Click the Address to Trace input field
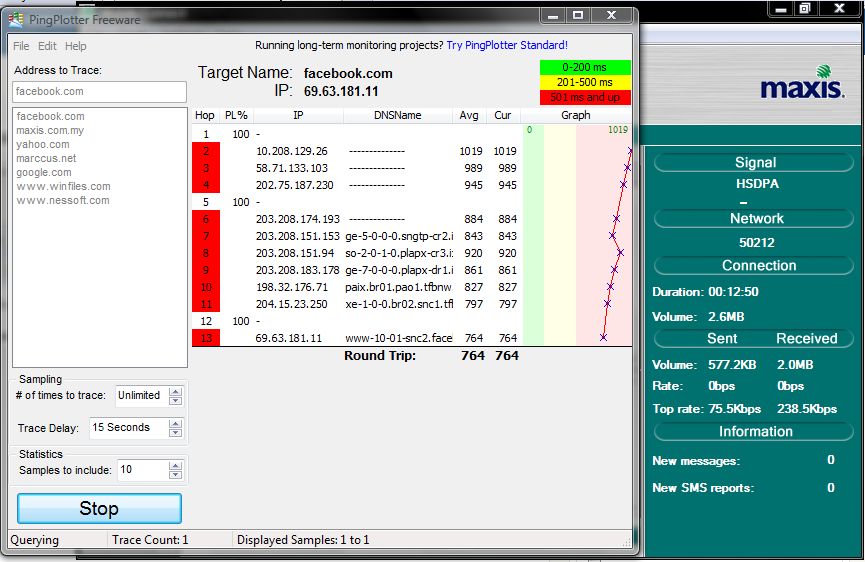This screenshot has height=562, width=865. point(99,92)
